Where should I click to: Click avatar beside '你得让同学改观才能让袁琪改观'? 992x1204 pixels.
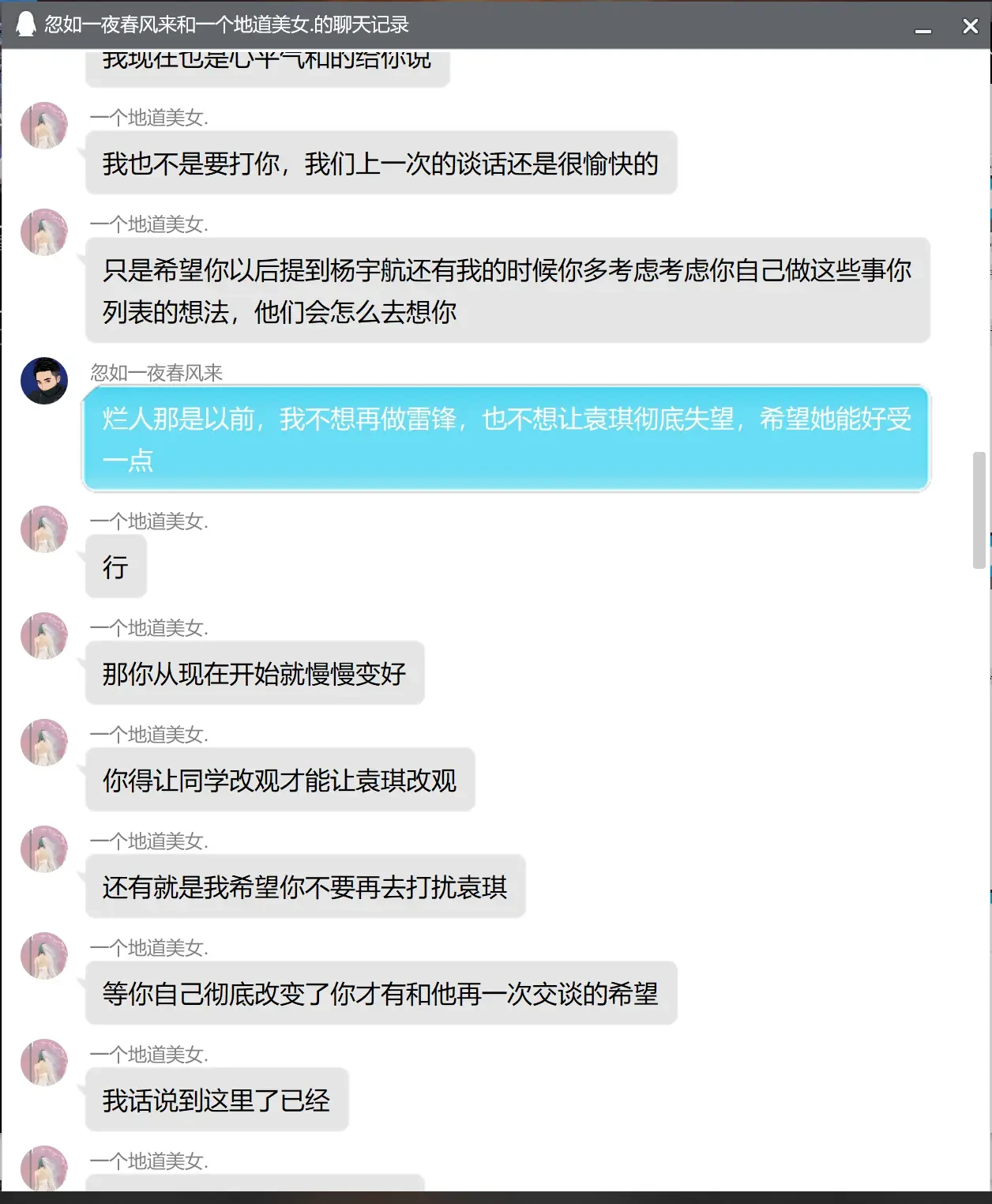(x=44, y=742)
